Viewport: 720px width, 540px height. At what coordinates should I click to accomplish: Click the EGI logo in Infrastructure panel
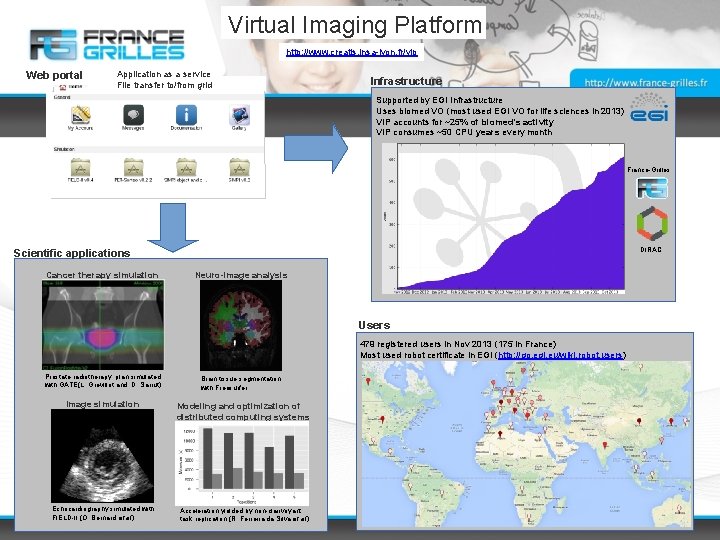coord(649,107)
